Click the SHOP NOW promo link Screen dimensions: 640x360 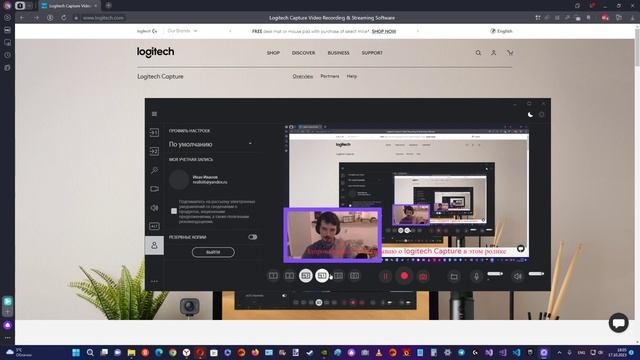[384, 31]
